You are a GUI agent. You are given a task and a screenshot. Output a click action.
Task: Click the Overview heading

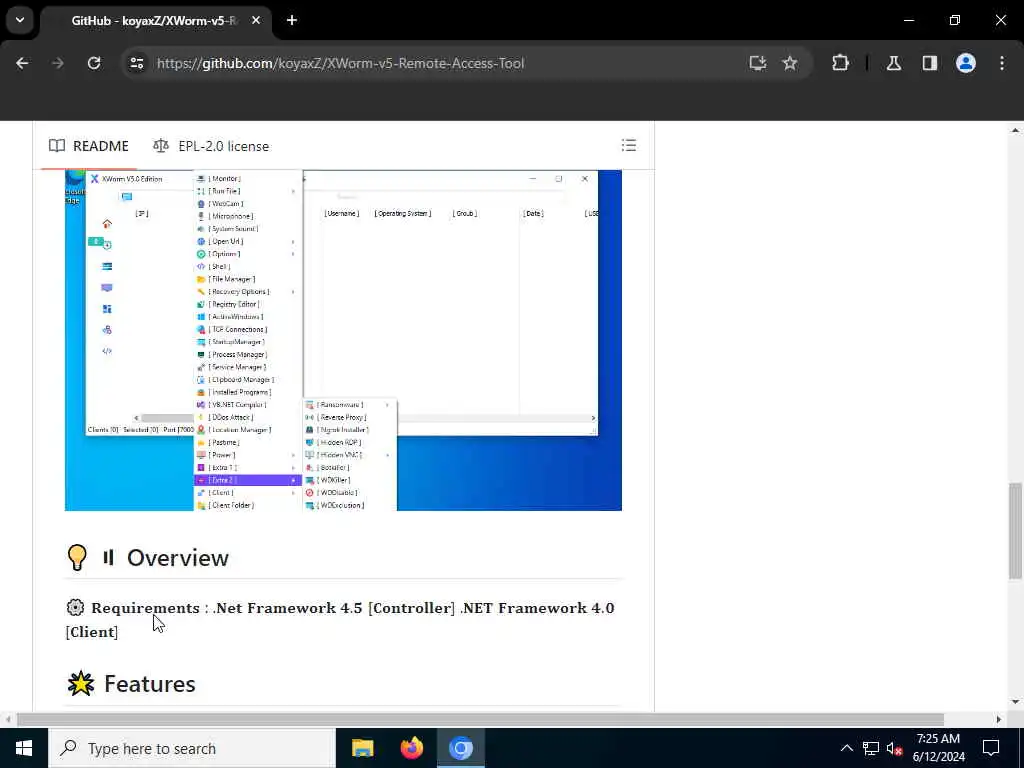click(178, 558)
